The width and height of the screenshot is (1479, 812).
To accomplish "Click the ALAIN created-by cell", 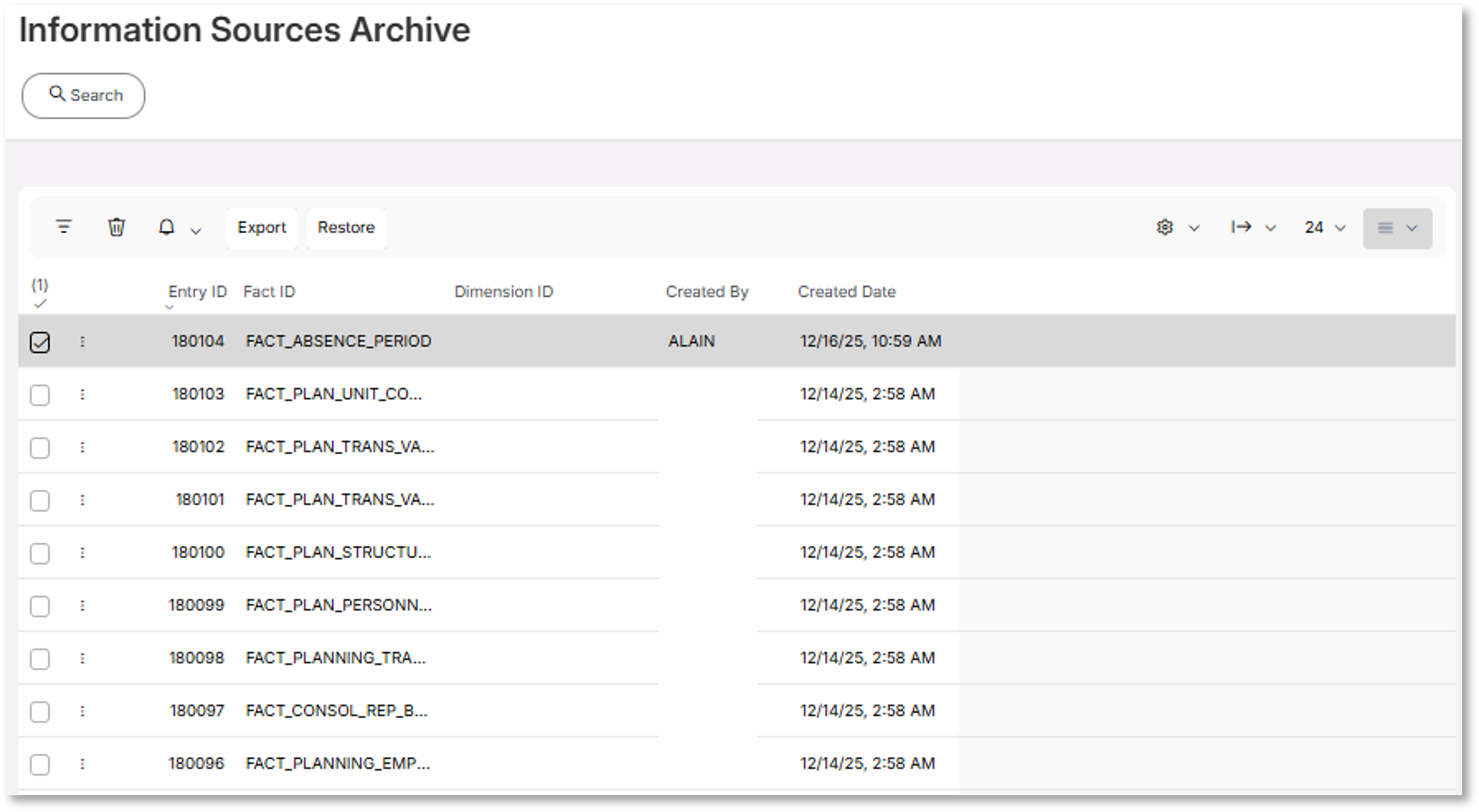I will pos(692,341).
